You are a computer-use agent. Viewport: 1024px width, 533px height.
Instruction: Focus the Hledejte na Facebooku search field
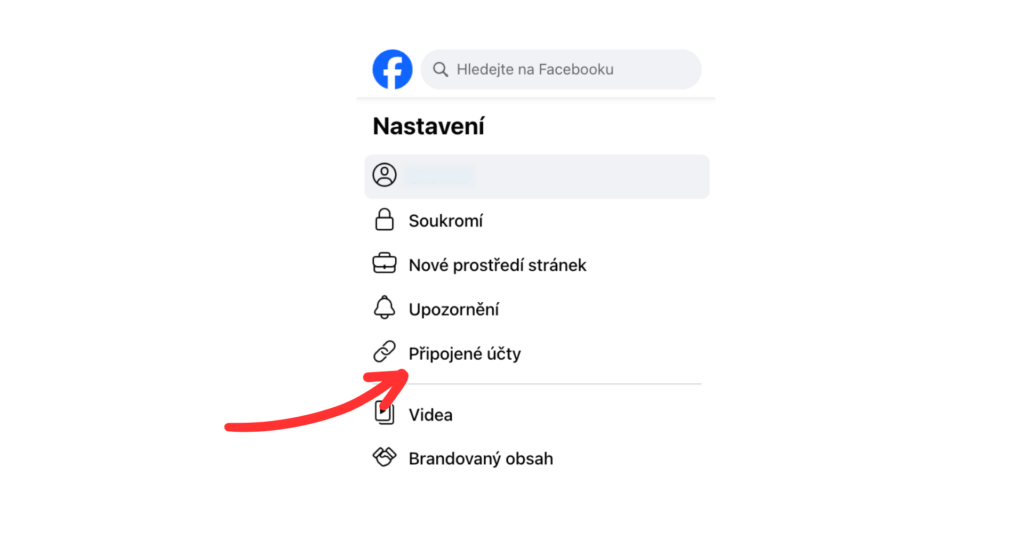[x=561, y=69]
